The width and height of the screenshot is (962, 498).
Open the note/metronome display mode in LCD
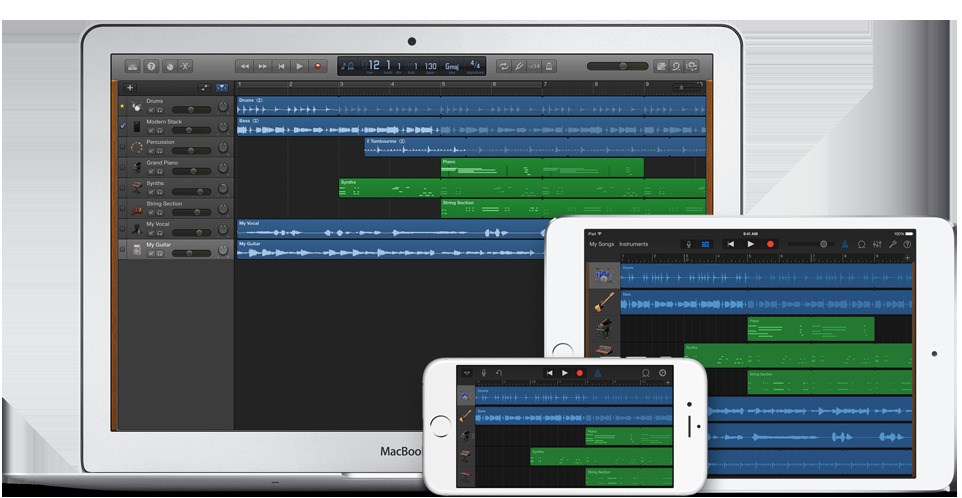(x=348, y=66)
